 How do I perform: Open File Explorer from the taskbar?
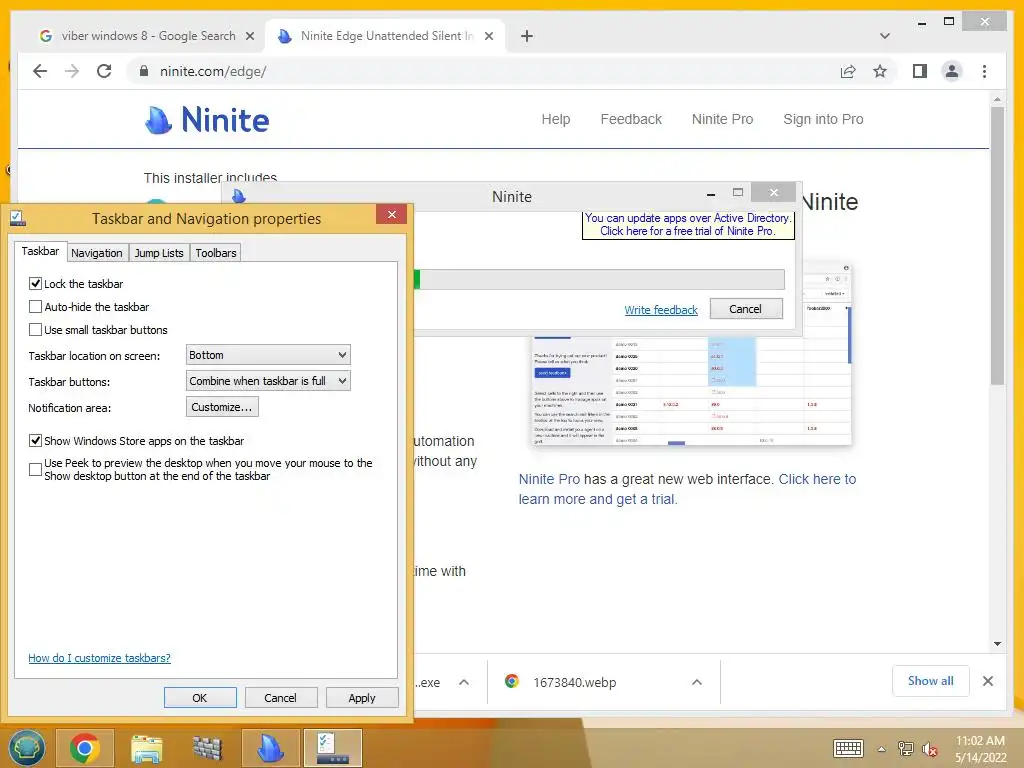[x=147, y=748]
